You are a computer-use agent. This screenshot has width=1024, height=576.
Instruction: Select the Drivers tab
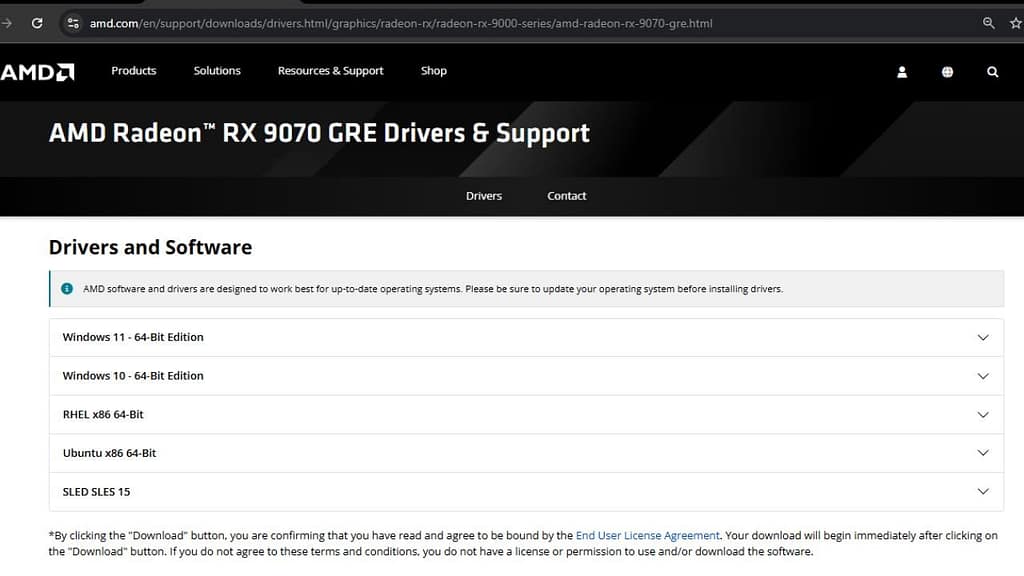coord(484,196)
